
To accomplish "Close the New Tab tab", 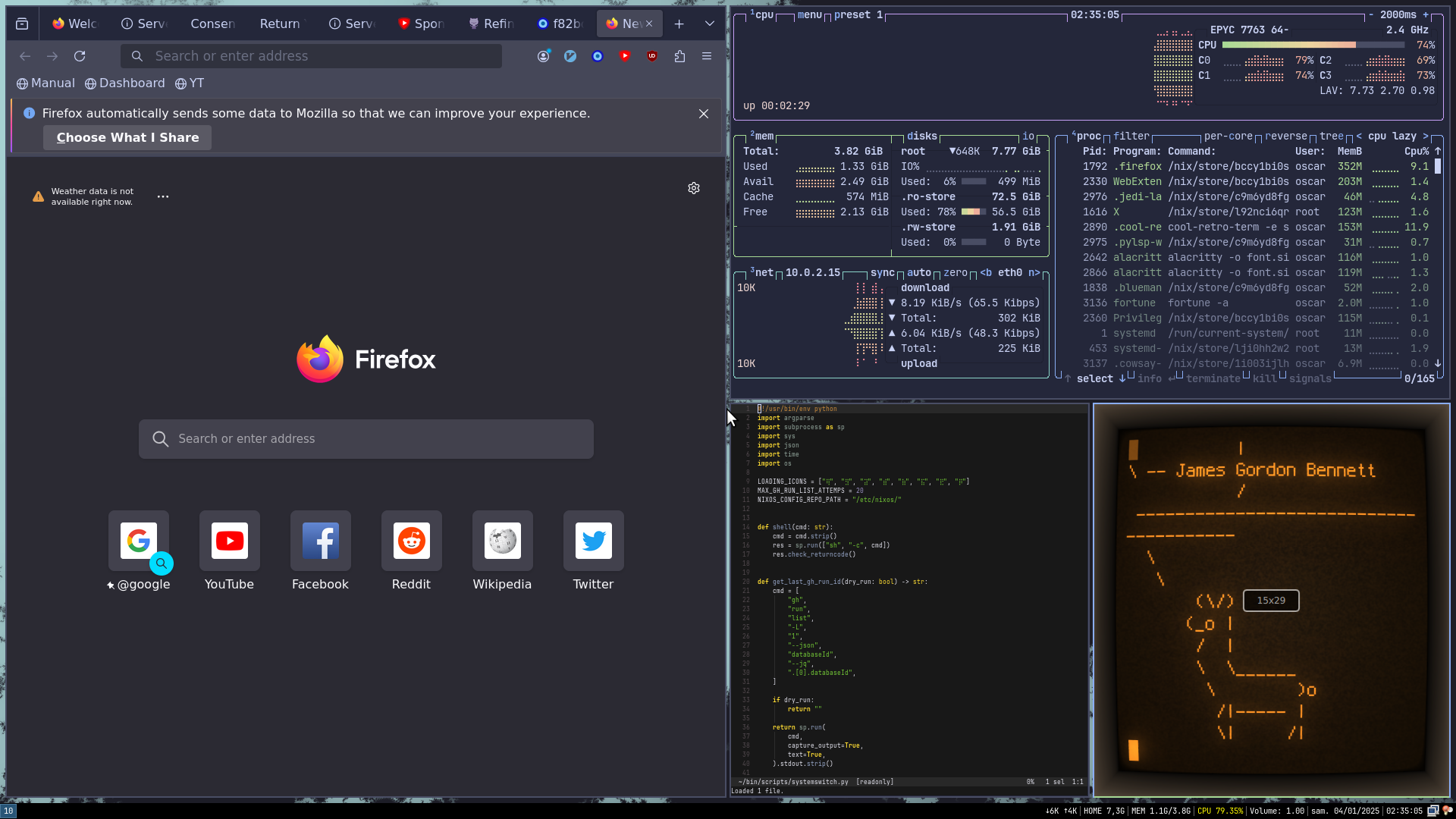I will pos(649,24).
